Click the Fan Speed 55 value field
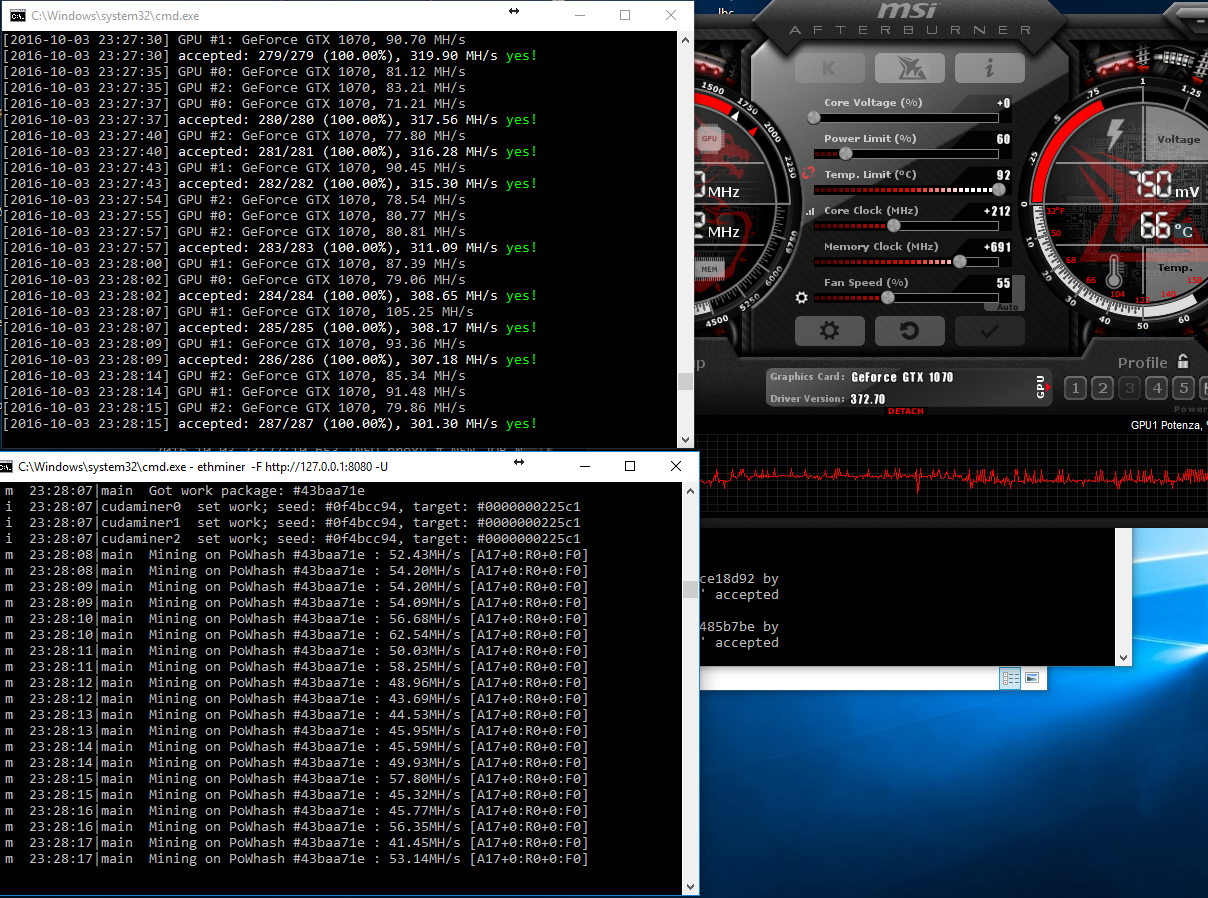Viewport: 1208px width, 898px height. click(x=1003, y=283)
